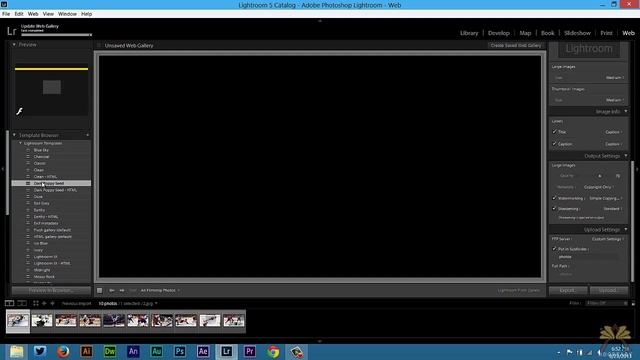Toggle the Title label checkbox
Viewport: 640px width, 360px height.
click(x=554, y=132)
